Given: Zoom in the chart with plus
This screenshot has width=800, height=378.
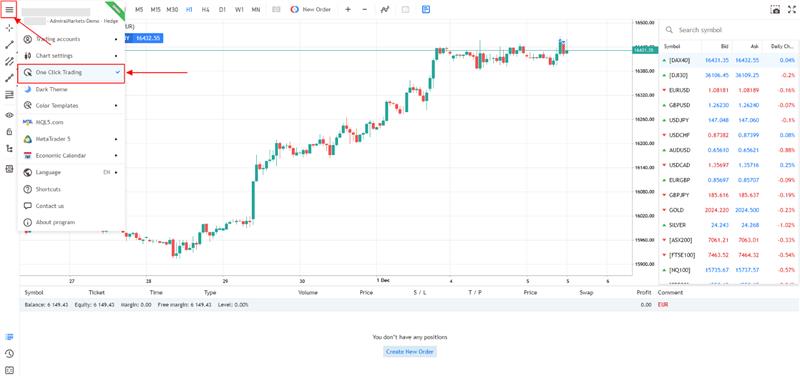Looking at the screenshot, I should pyautogui.click(x=348, y=9).
